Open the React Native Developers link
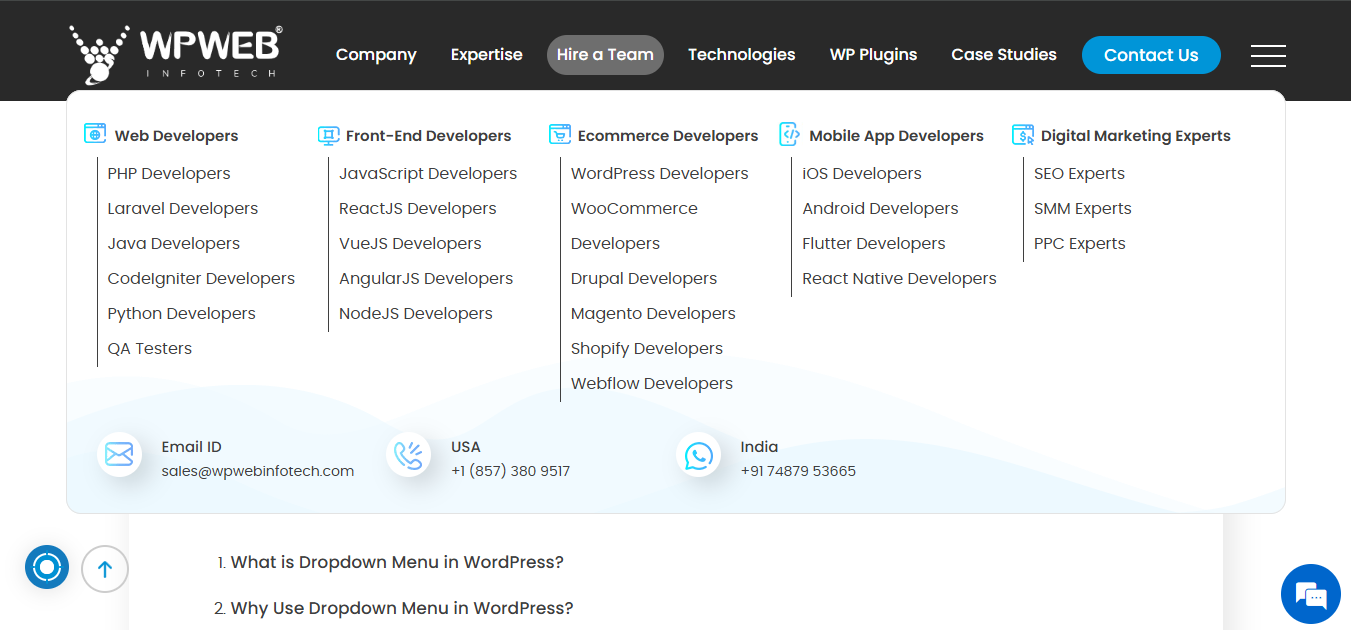1351x630 pixels. pos(899,279)
